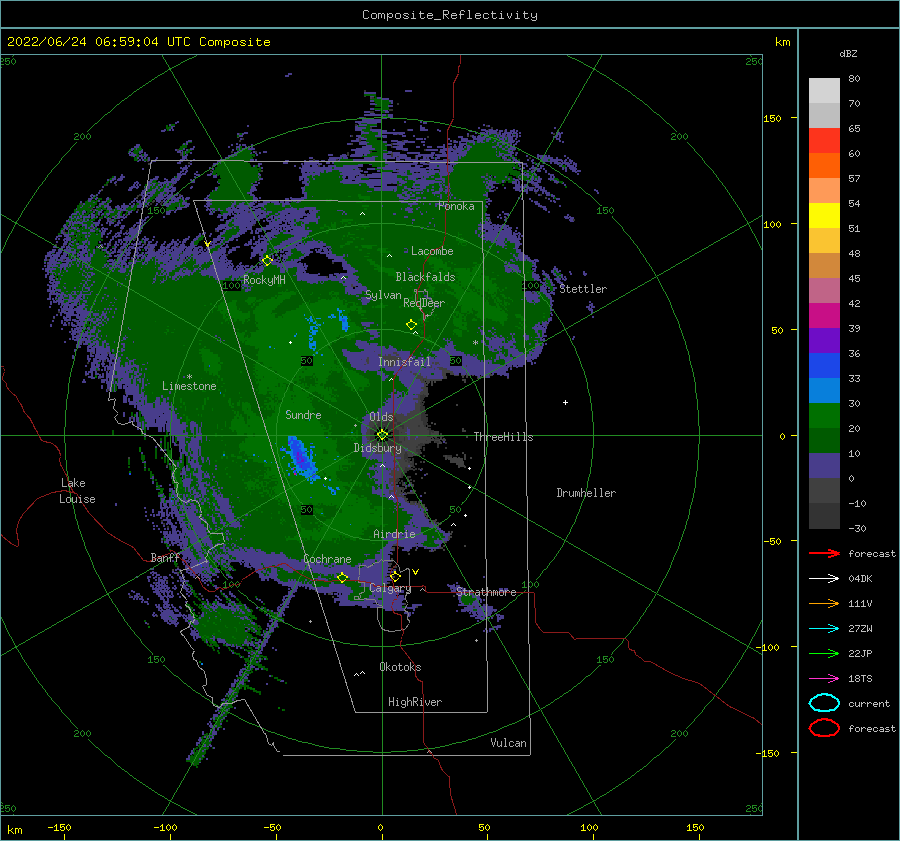Click the Lake Louise label
The image size is (900, 841).
77,491
